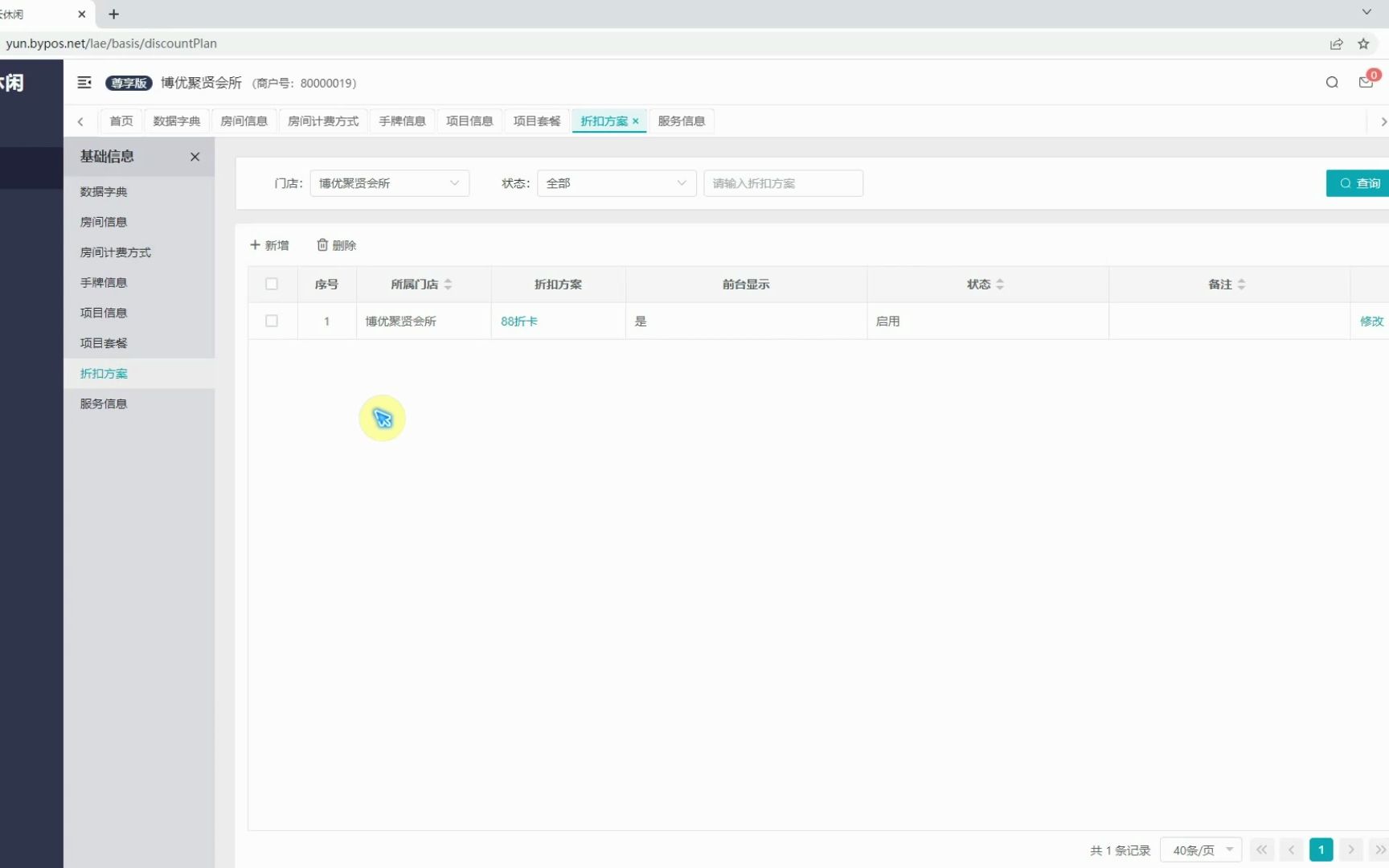Select page 1 in pagination

coord(1321,850)
